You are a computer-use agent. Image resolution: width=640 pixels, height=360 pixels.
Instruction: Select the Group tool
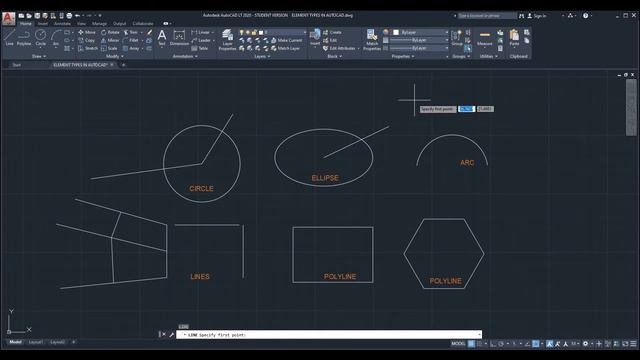pyautogui.click(x=457, y=38)
